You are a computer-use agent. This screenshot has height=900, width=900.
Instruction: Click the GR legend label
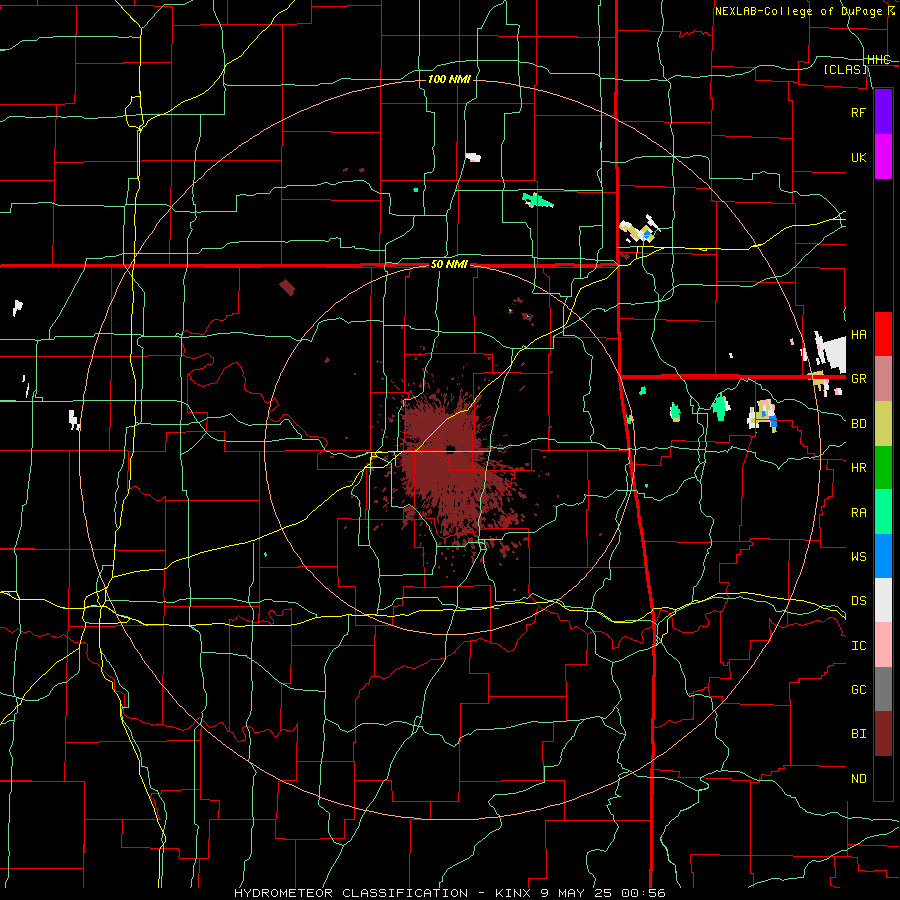(x=858, y=379)
